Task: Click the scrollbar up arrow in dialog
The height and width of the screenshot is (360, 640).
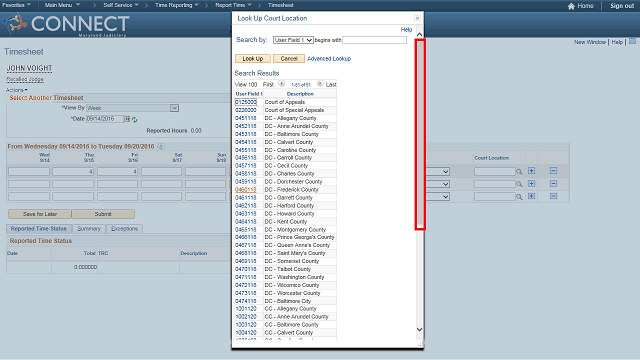Action: click(419, 35)
